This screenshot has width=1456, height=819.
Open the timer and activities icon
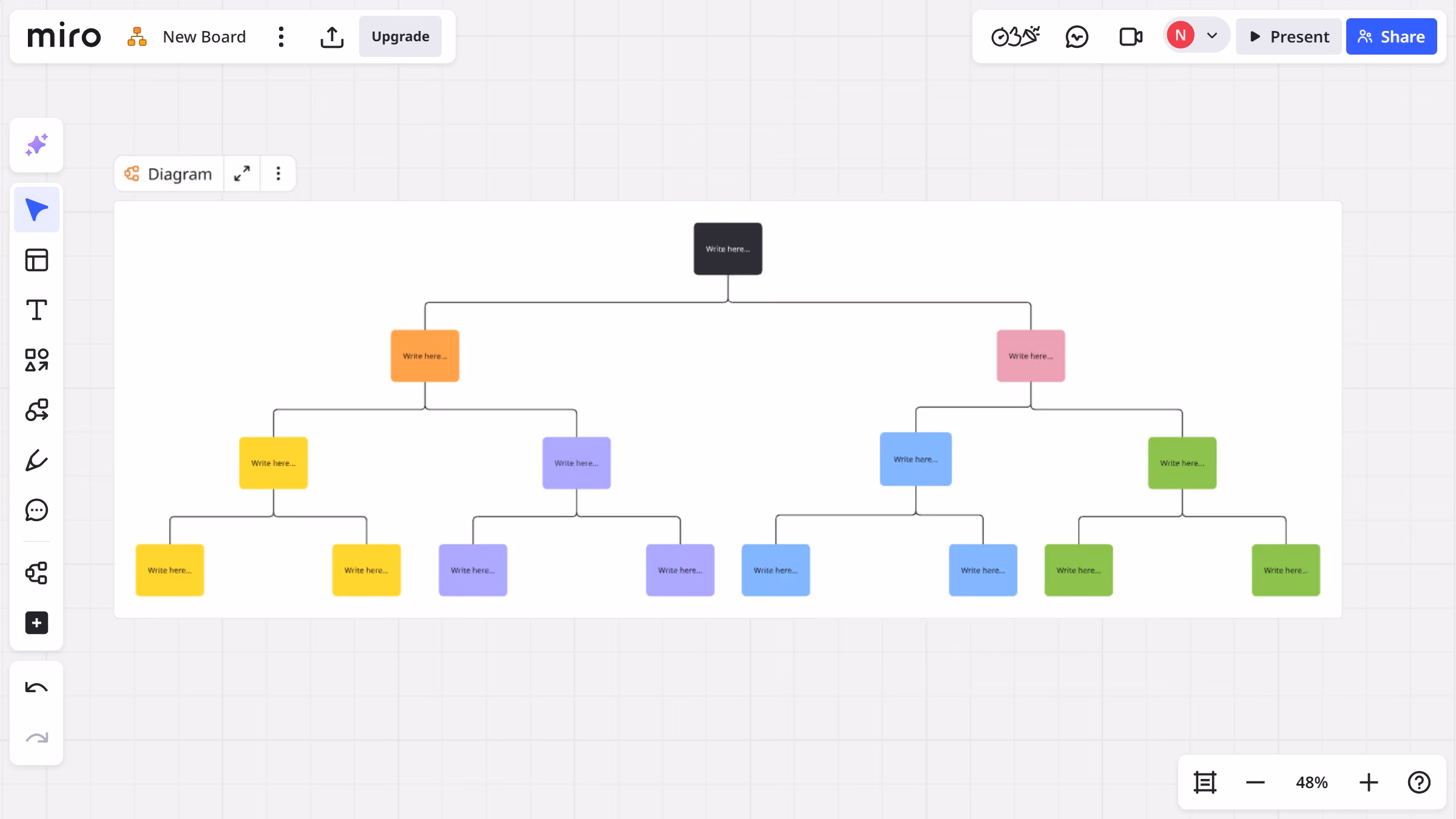click(1015, 36)
